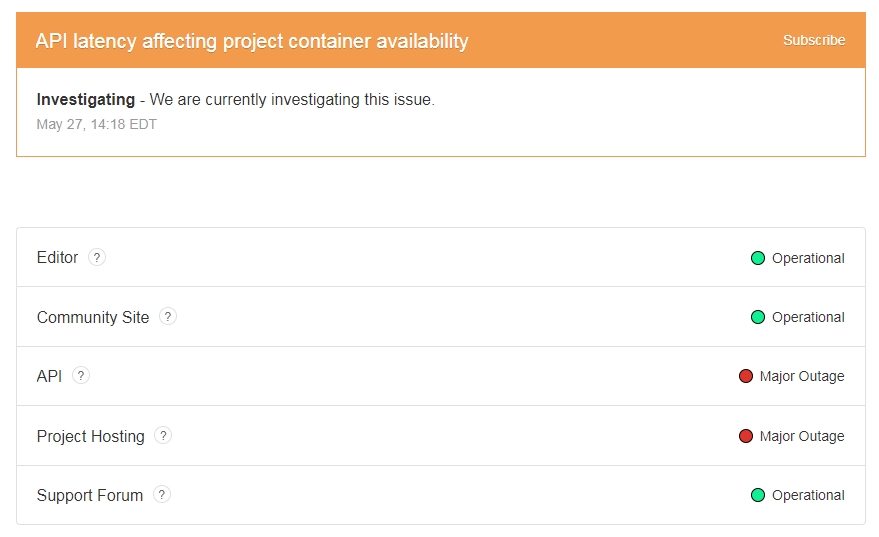Click the red status dot for API
The height and width of the screenshot is (537, 879).
[745, 376]
